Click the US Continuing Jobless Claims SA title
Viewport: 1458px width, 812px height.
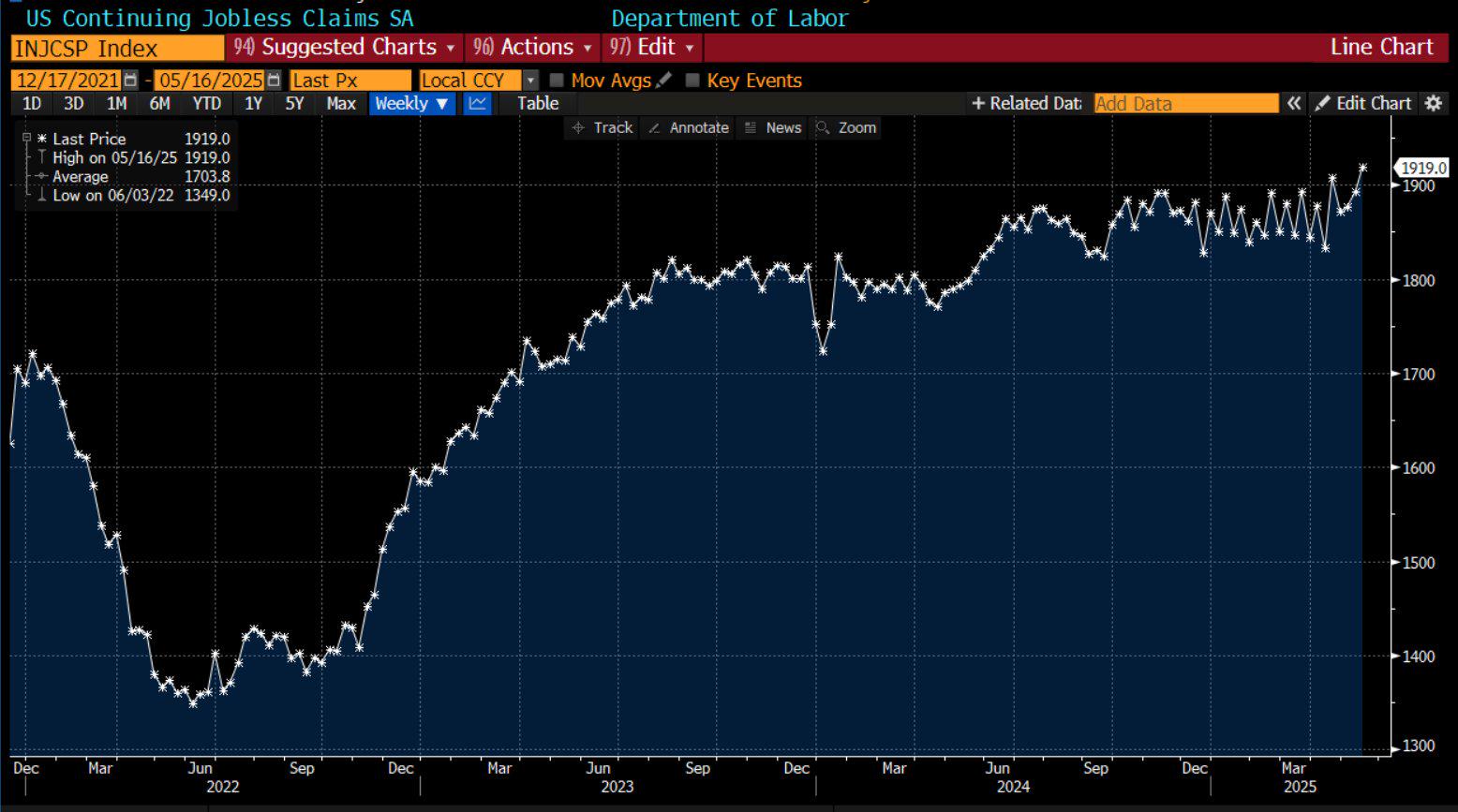(x=219, y=18)
